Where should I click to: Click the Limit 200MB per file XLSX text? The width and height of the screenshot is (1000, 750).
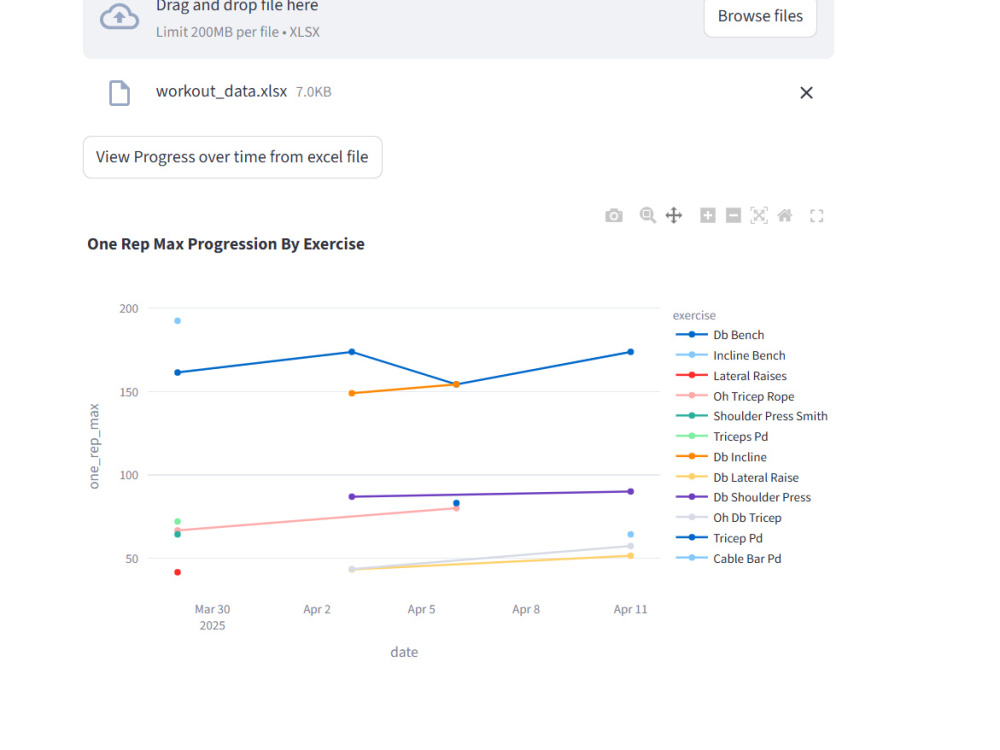coord(238,32)
